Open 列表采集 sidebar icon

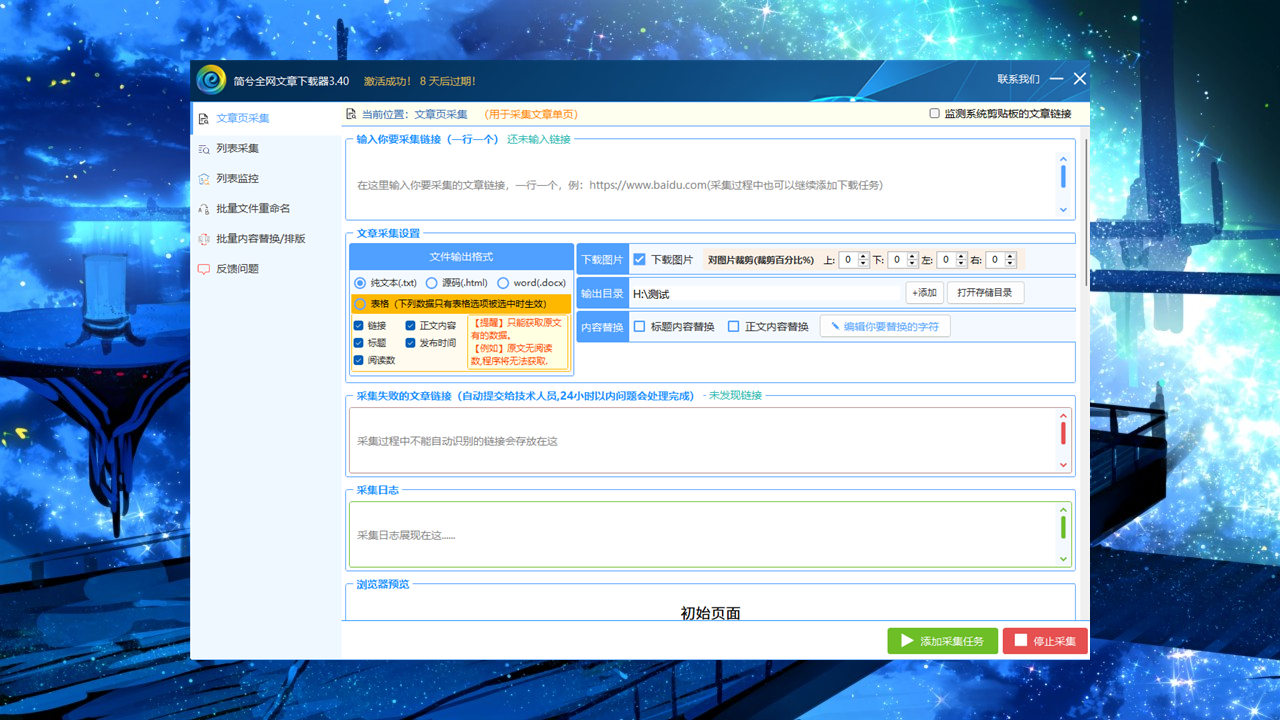pyautogui.click(x=204, y=148)
